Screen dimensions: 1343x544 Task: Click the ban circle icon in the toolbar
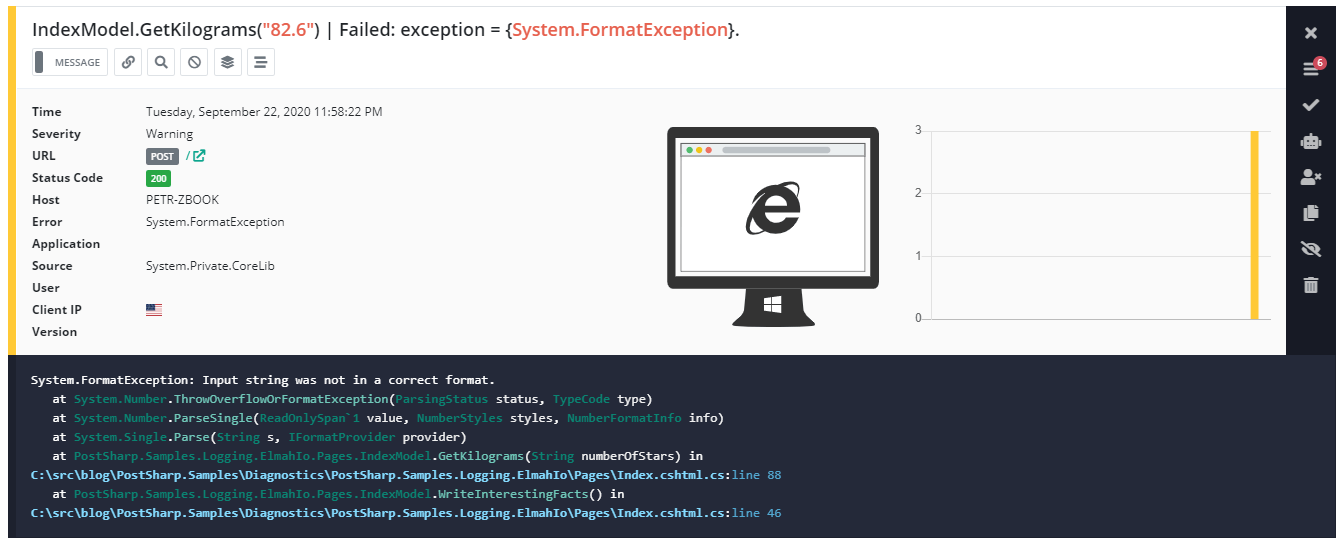[194, 62]
